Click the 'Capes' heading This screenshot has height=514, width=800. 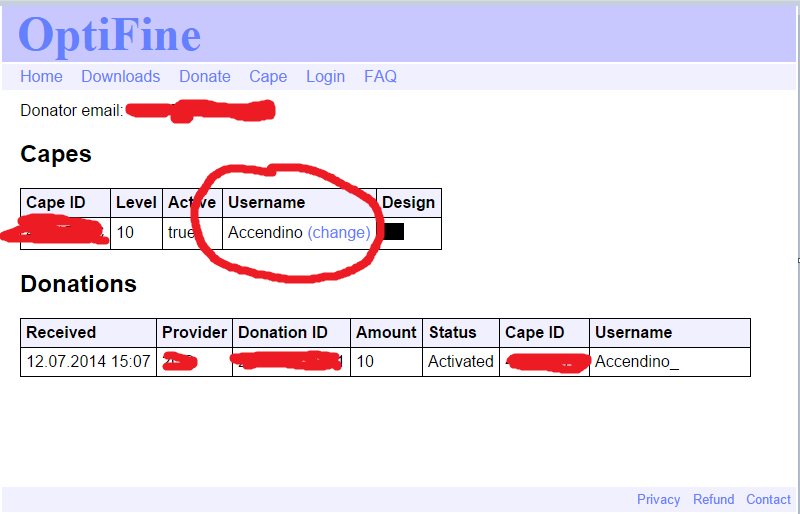coord(56,154)
